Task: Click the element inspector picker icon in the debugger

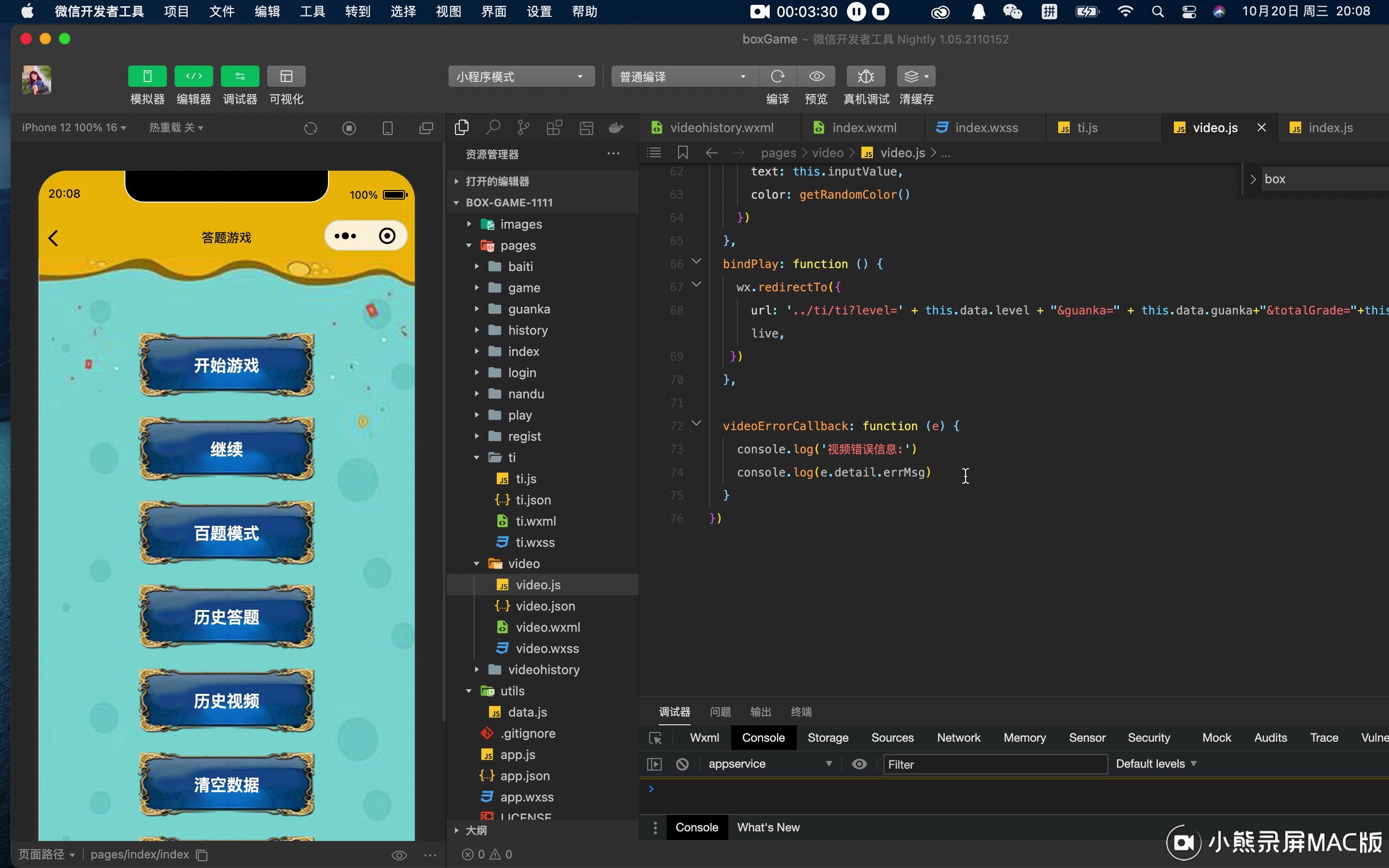Action: [x=655, y=738]
